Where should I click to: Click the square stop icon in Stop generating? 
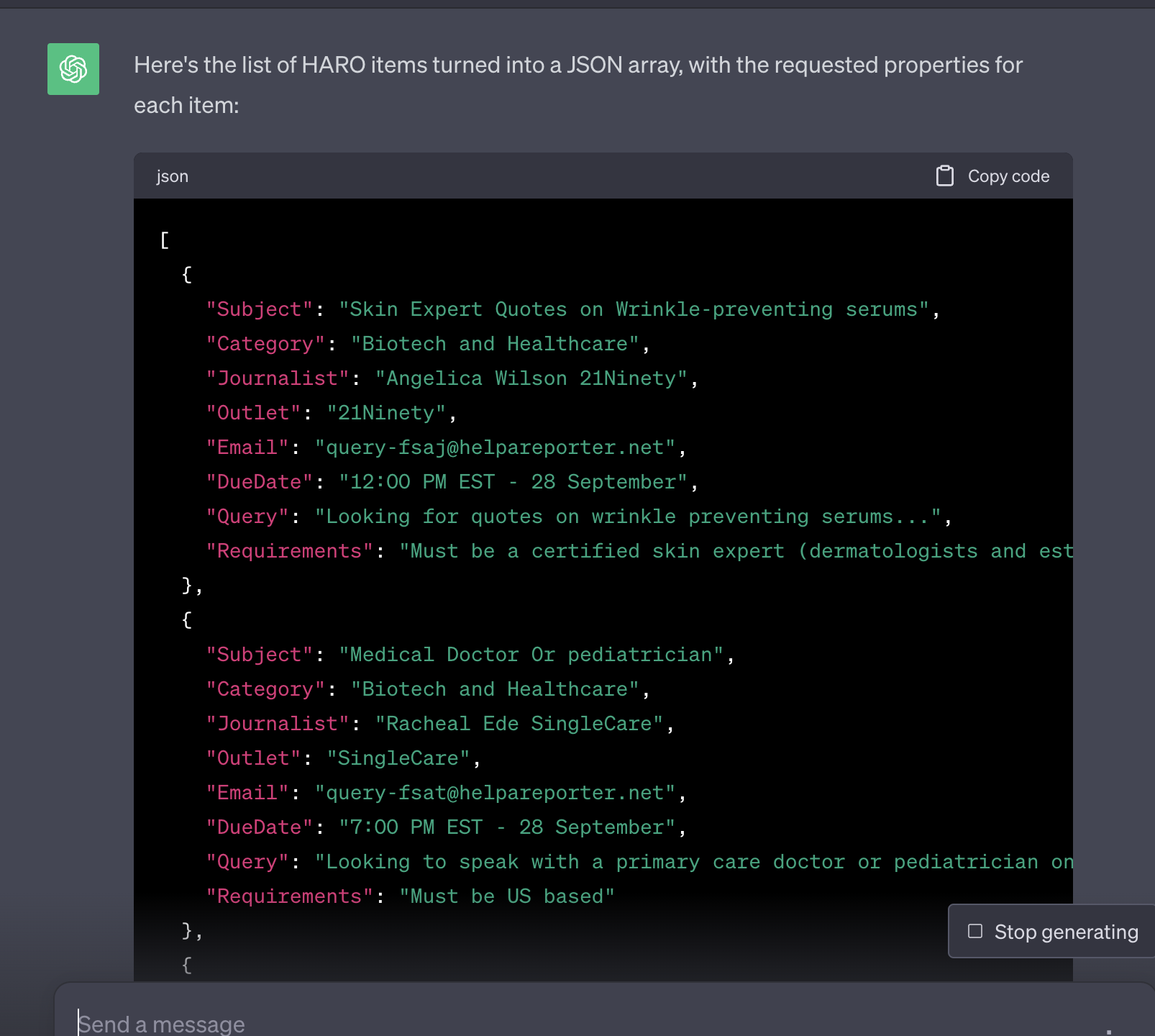point(975,931)
